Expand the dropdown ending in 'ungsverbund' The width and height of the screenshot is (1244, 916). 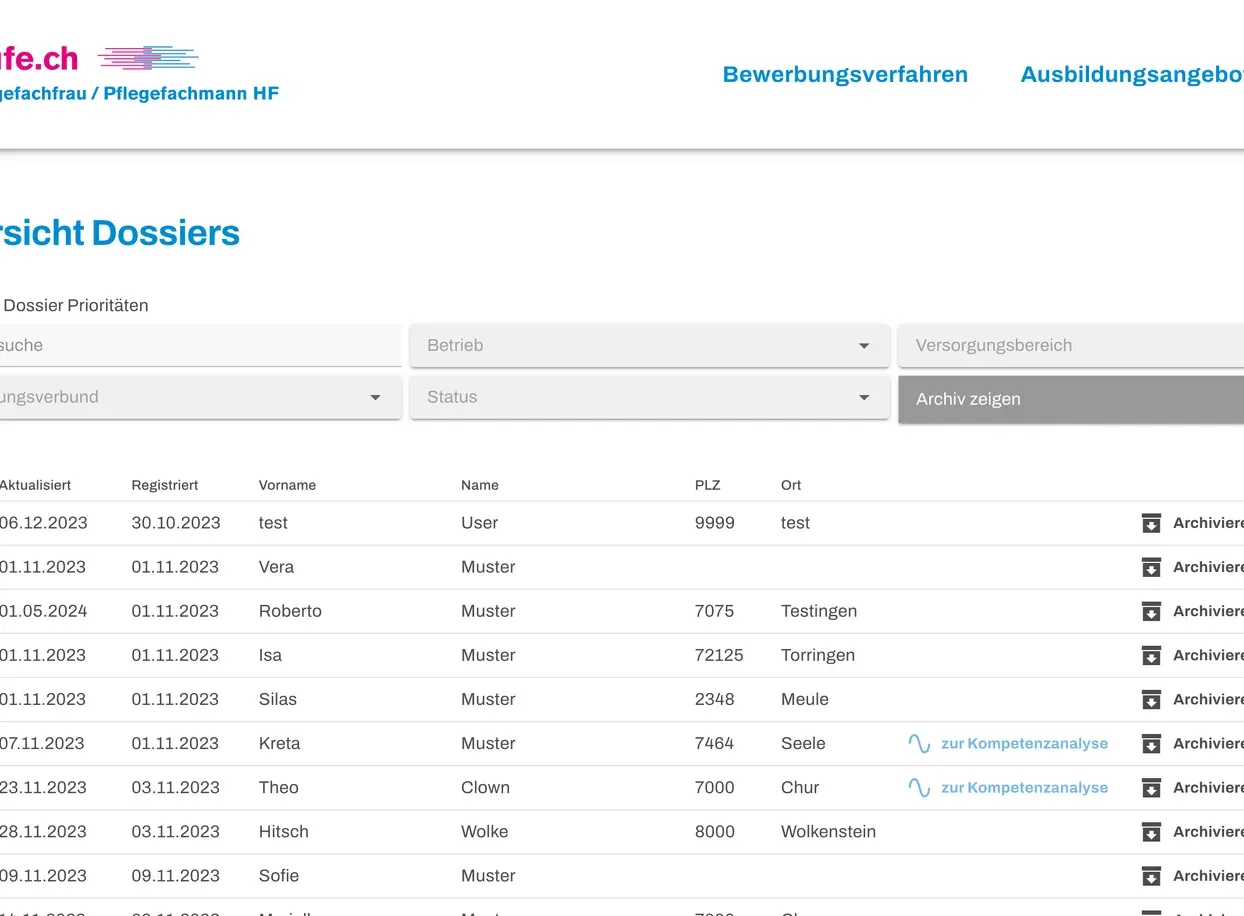tap(200, 397)
